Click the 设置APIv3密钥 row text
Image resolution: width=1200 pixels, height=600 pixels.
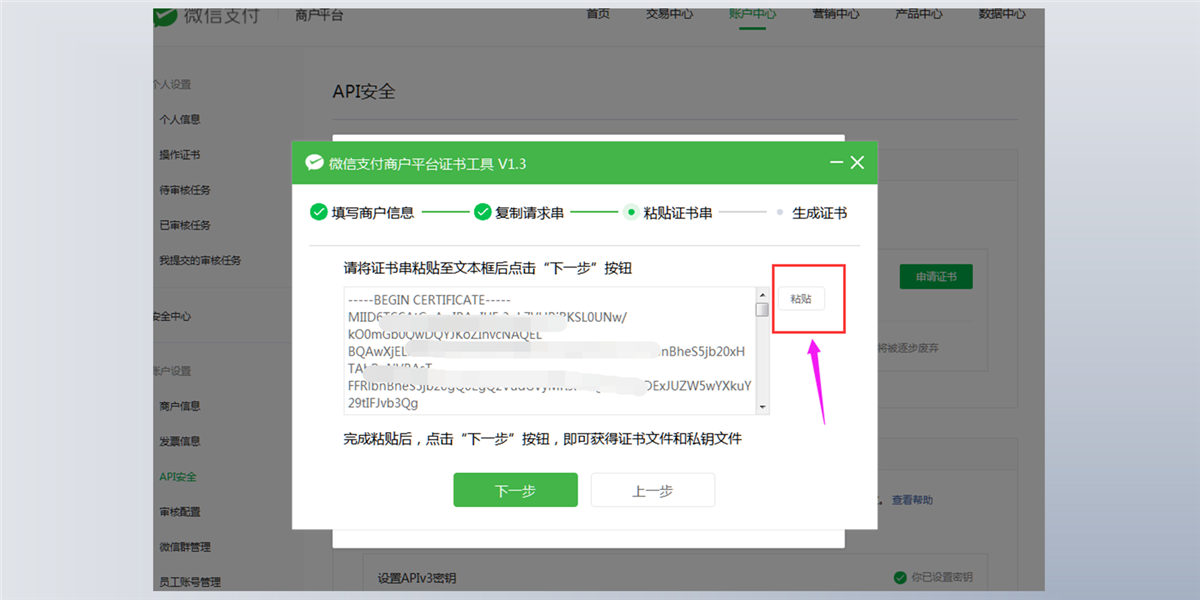[x=416, y=578]
